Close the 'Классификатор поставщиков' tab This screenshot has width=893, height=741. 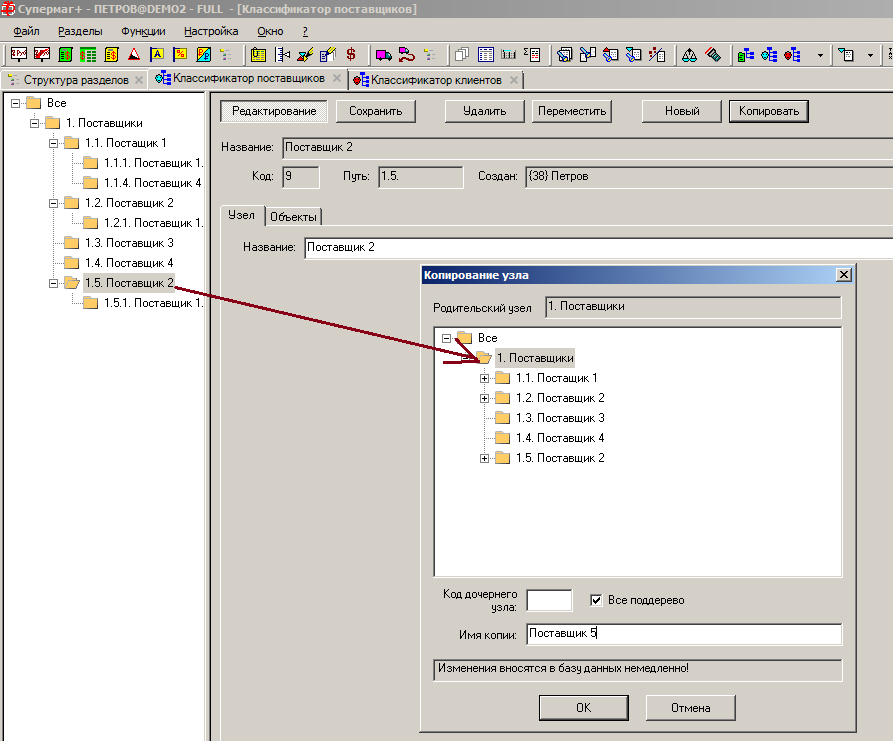point(337,79)
